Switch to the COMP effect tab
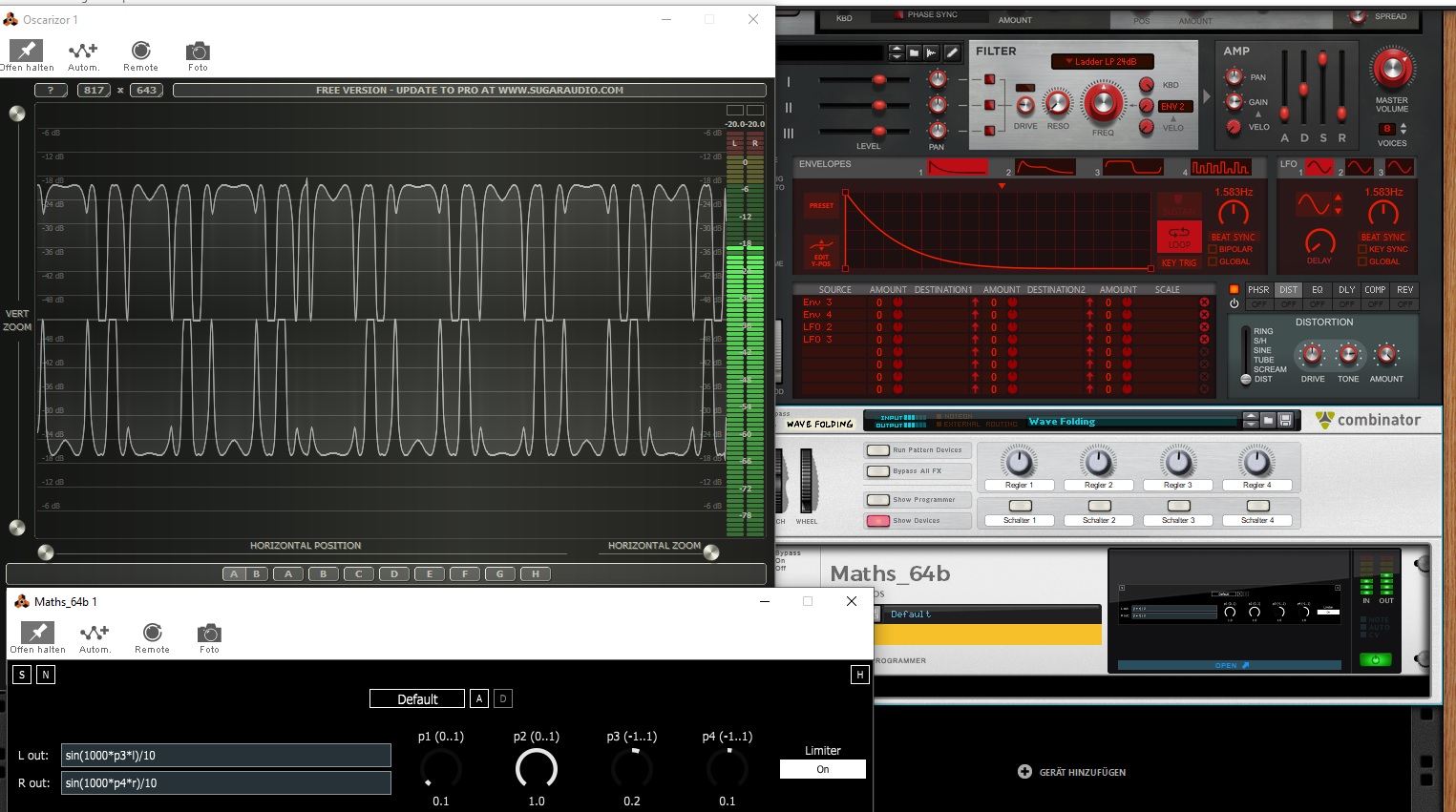This screenshot has width=1456, height=812. click(x=1375, y=290)
